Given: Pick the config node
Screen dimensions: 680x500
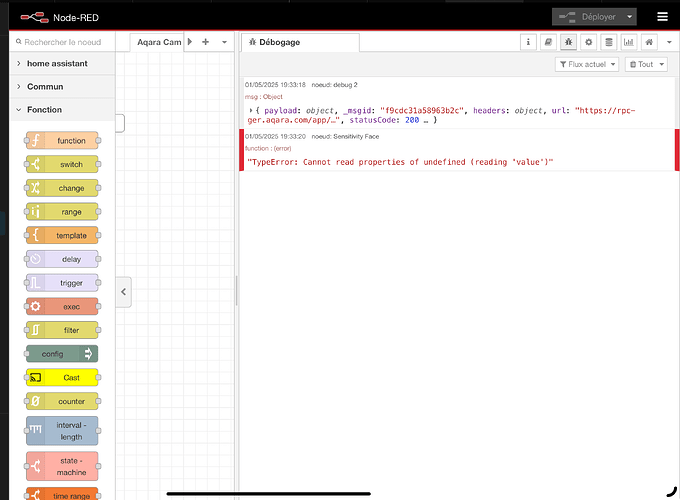Looking at the screenshot, I should 62,354.
